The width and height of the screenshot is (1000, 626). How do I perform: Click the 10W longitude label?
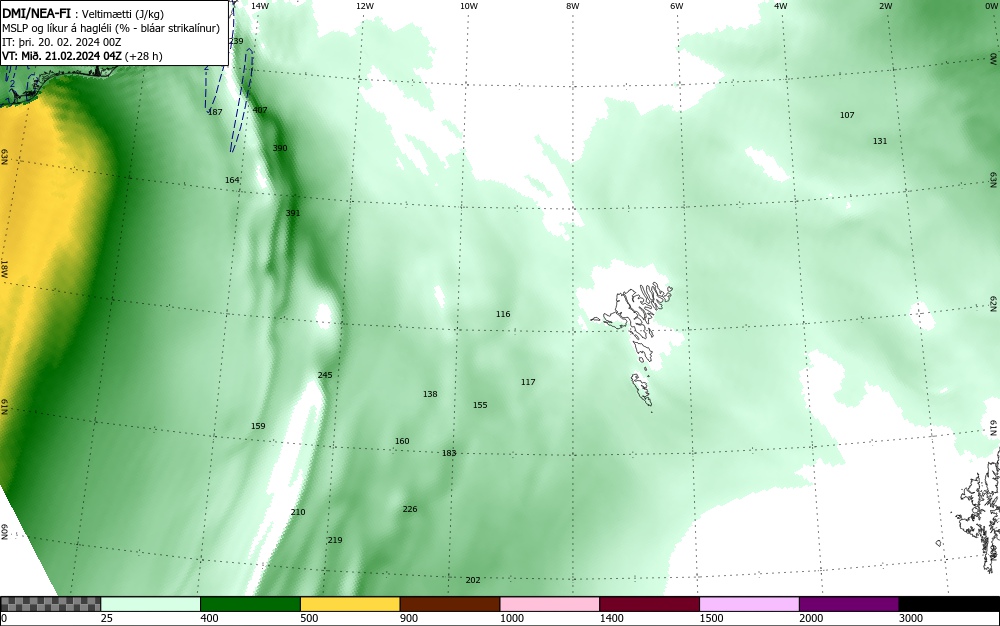tap(469, 6)
